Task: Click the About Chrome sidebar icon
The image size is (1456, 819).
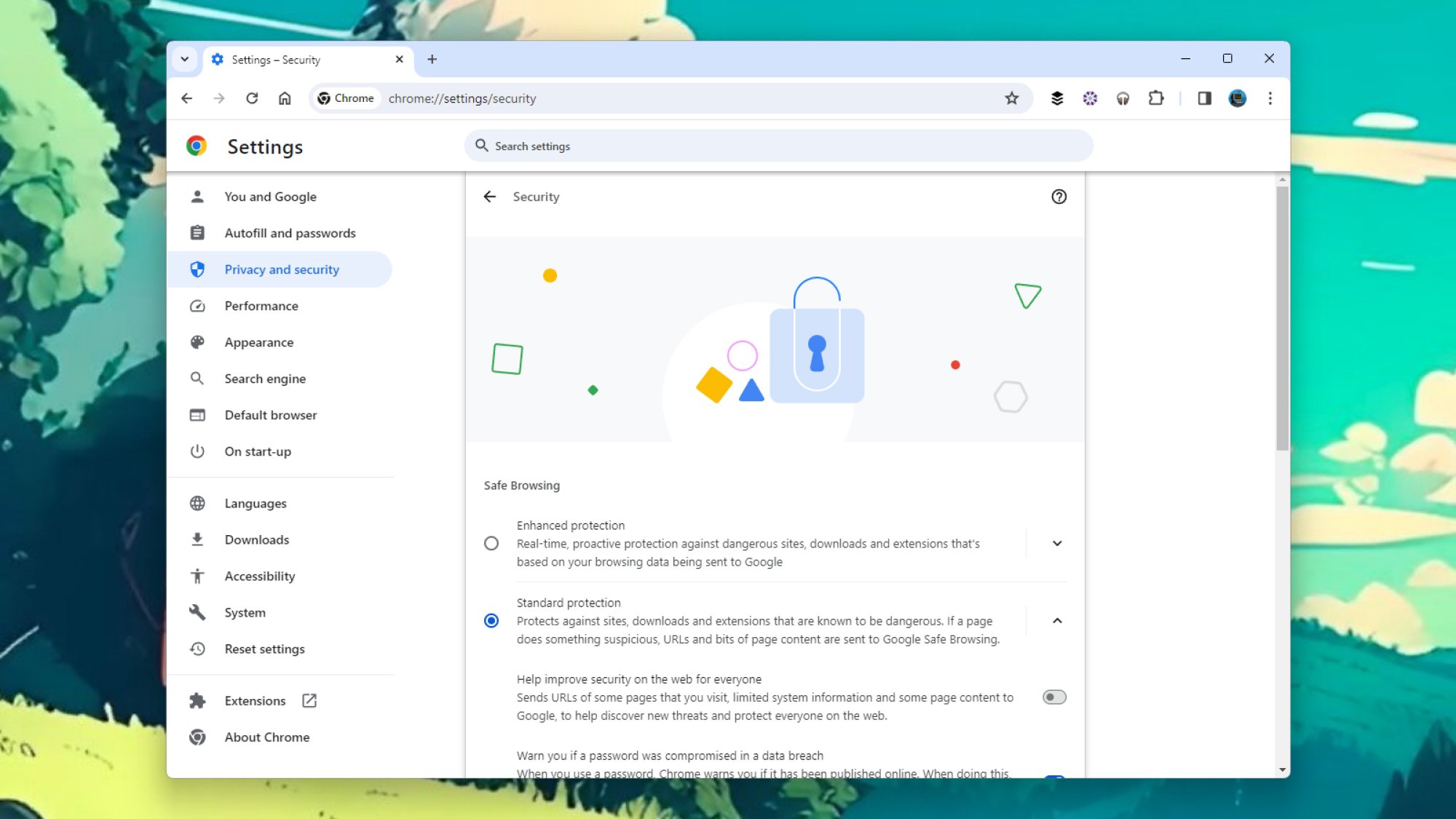Action: coord(199,736)
